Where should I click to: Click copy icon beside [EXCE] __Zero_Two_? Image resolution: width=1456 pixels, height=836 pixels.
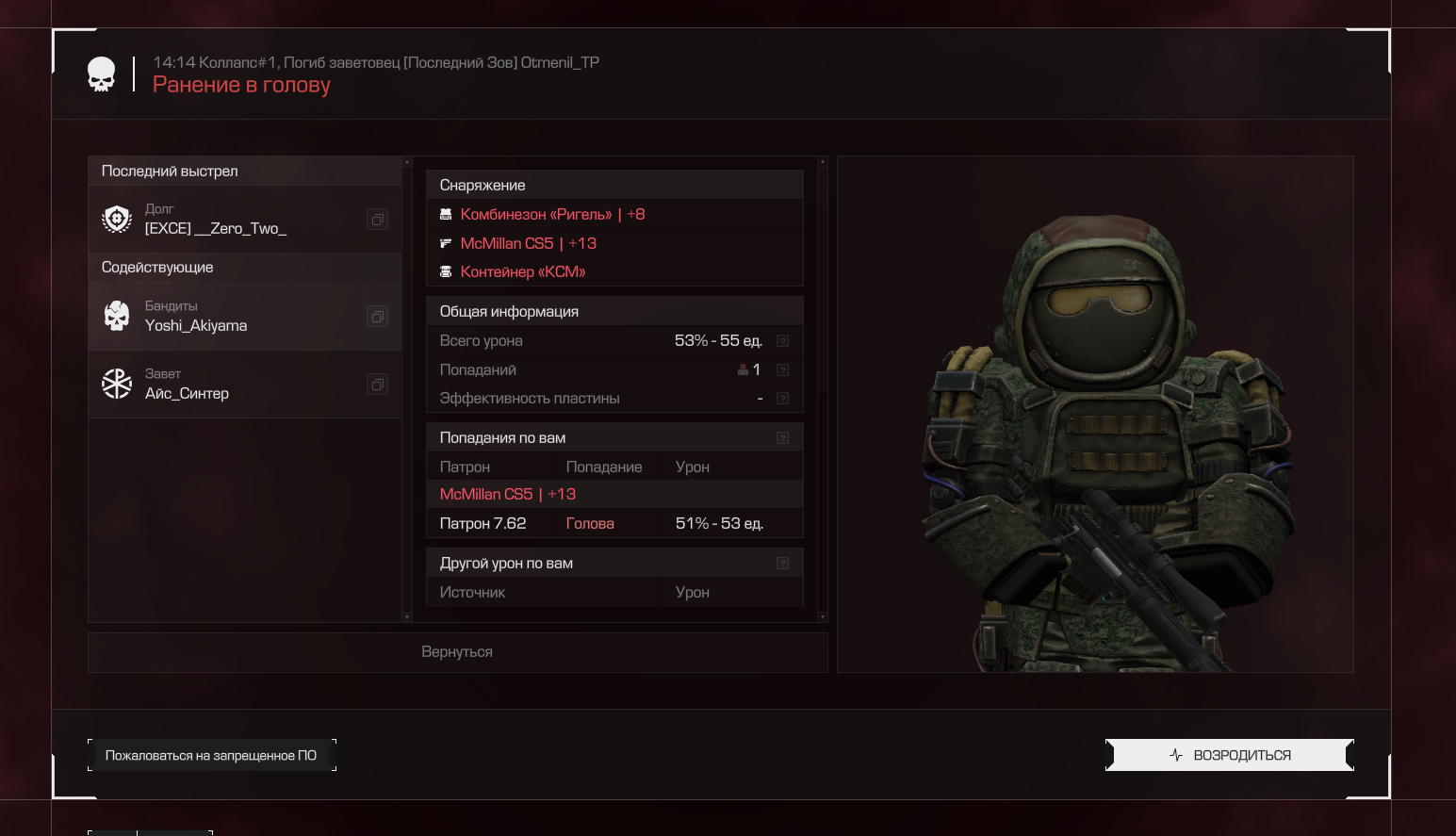pos(377,220)
